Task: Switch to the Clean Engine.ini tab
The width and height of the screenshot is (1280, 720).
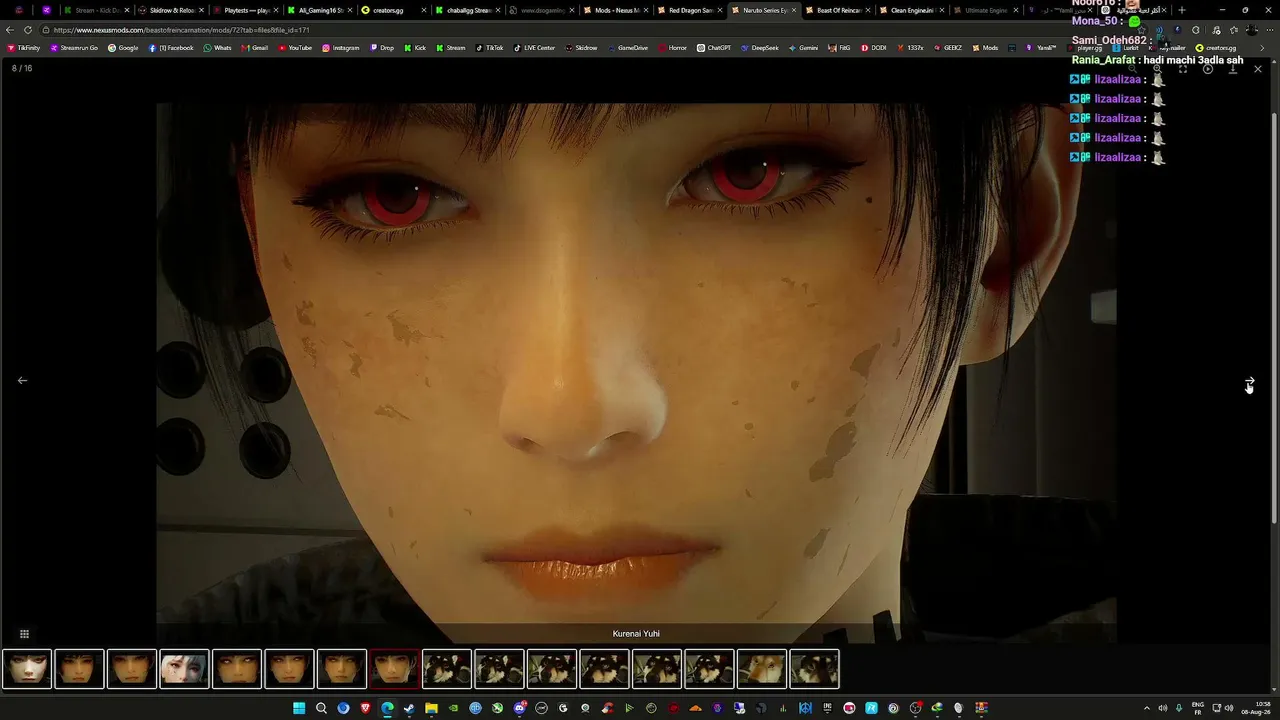Action: pos(911,10)
